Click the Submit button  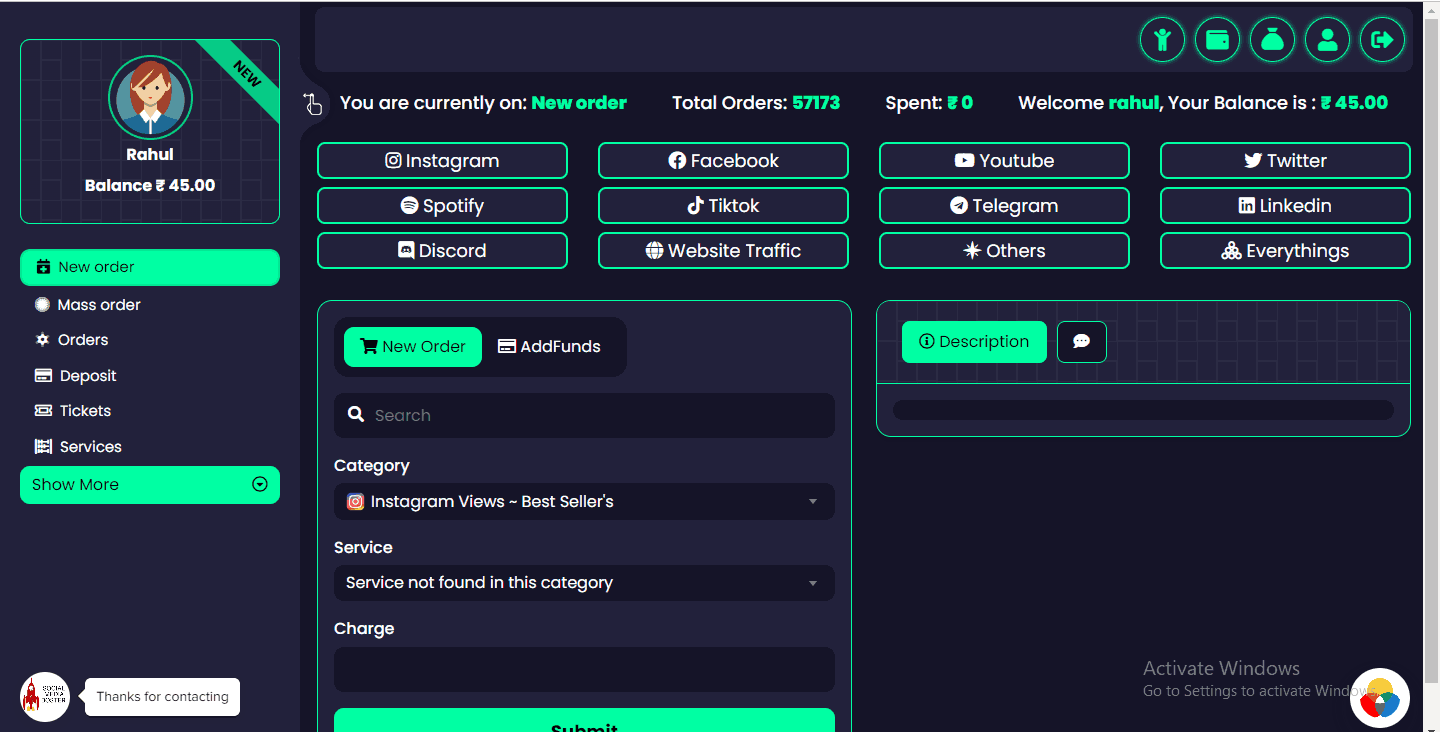(584, 720)
